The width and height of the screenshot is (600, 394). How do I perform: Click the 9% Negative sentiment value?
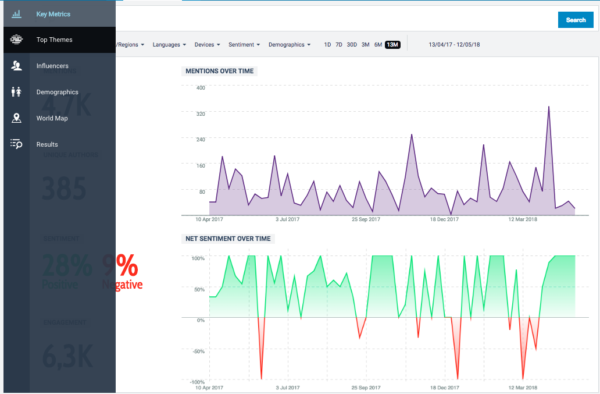pos(122,271)
